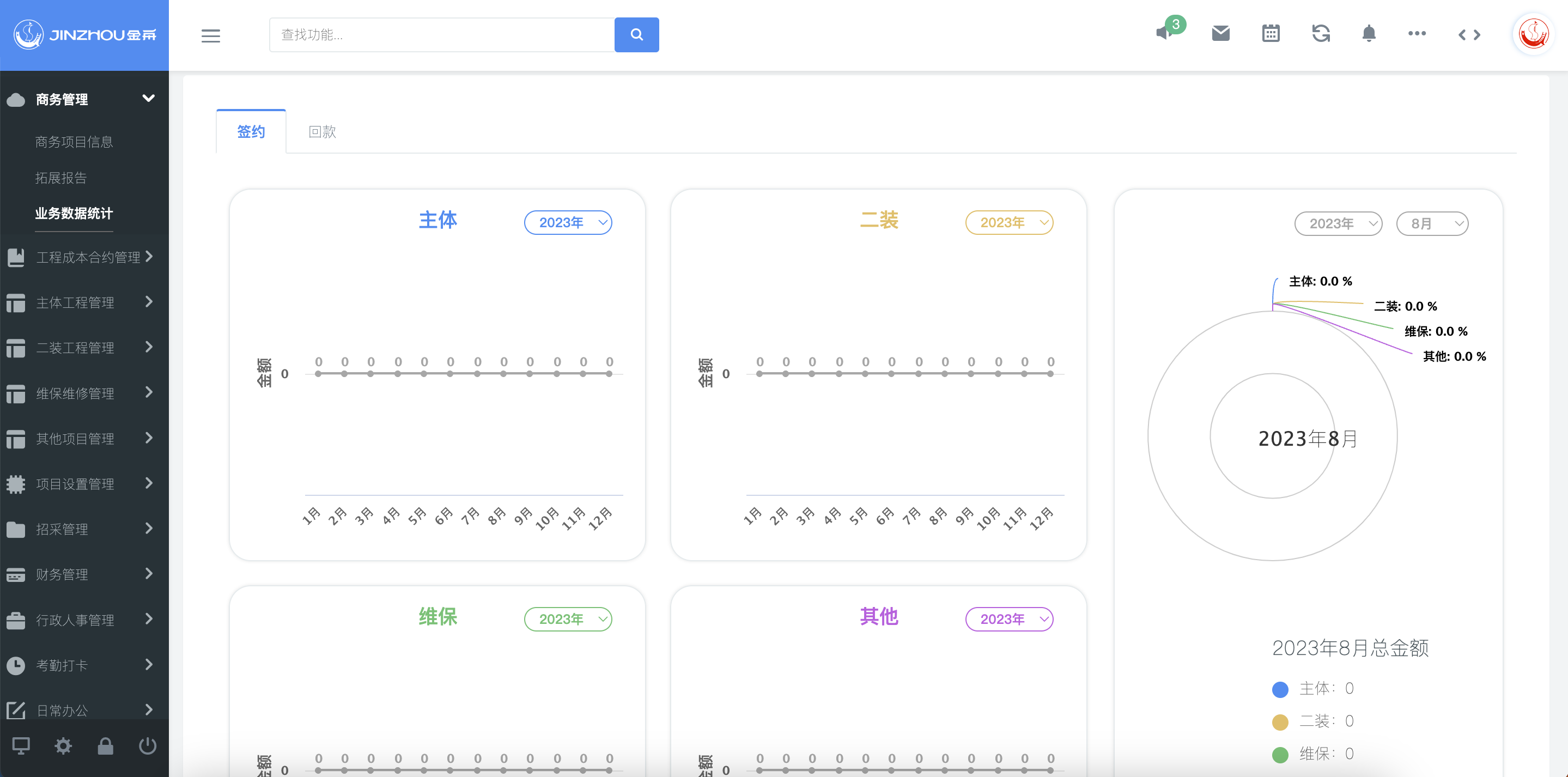Viewport: 1568px width, 777px height.
Task: Toggle sidebar with hamburger menu icon
Action: click(x=211, y=35)
